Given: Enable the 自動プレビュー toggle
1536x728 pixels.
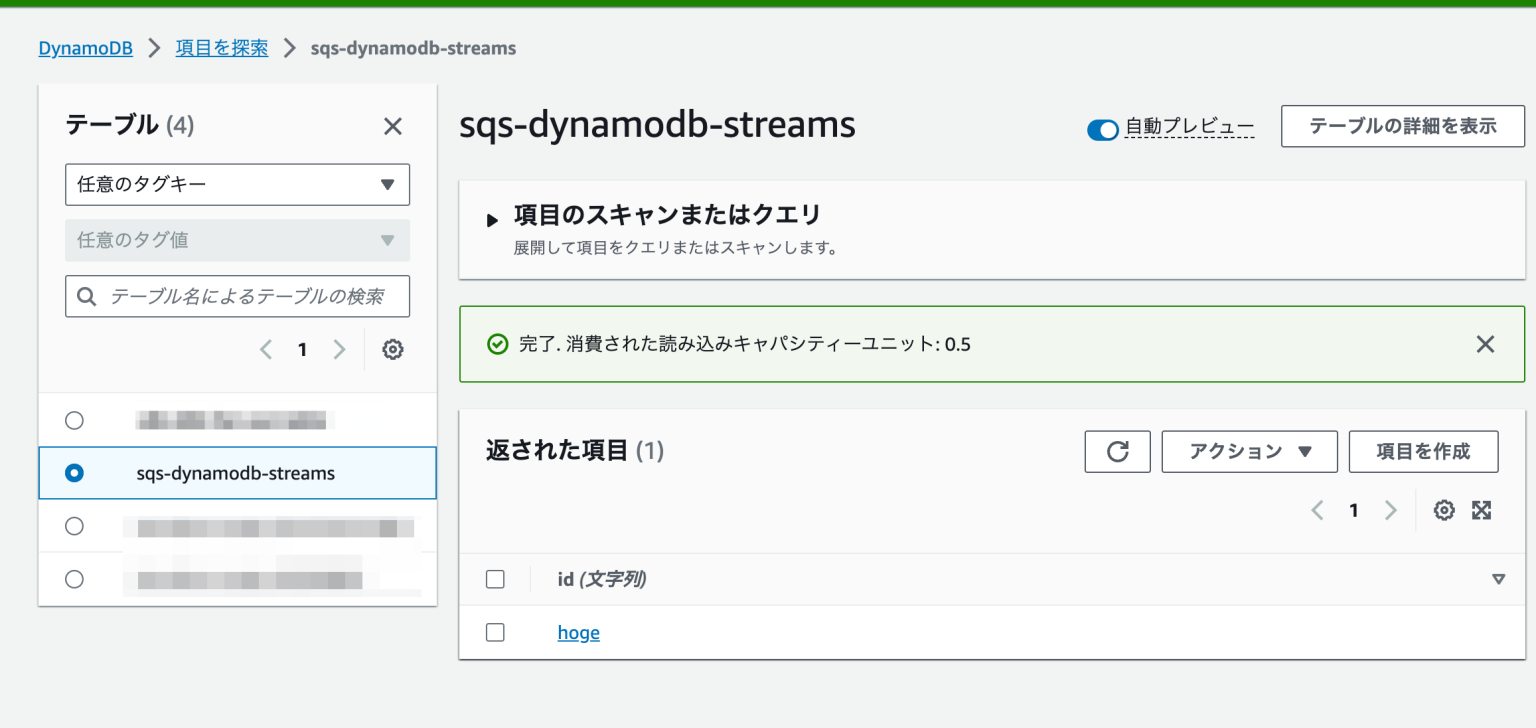Looking at the screenshot, I should point(1102,130).
